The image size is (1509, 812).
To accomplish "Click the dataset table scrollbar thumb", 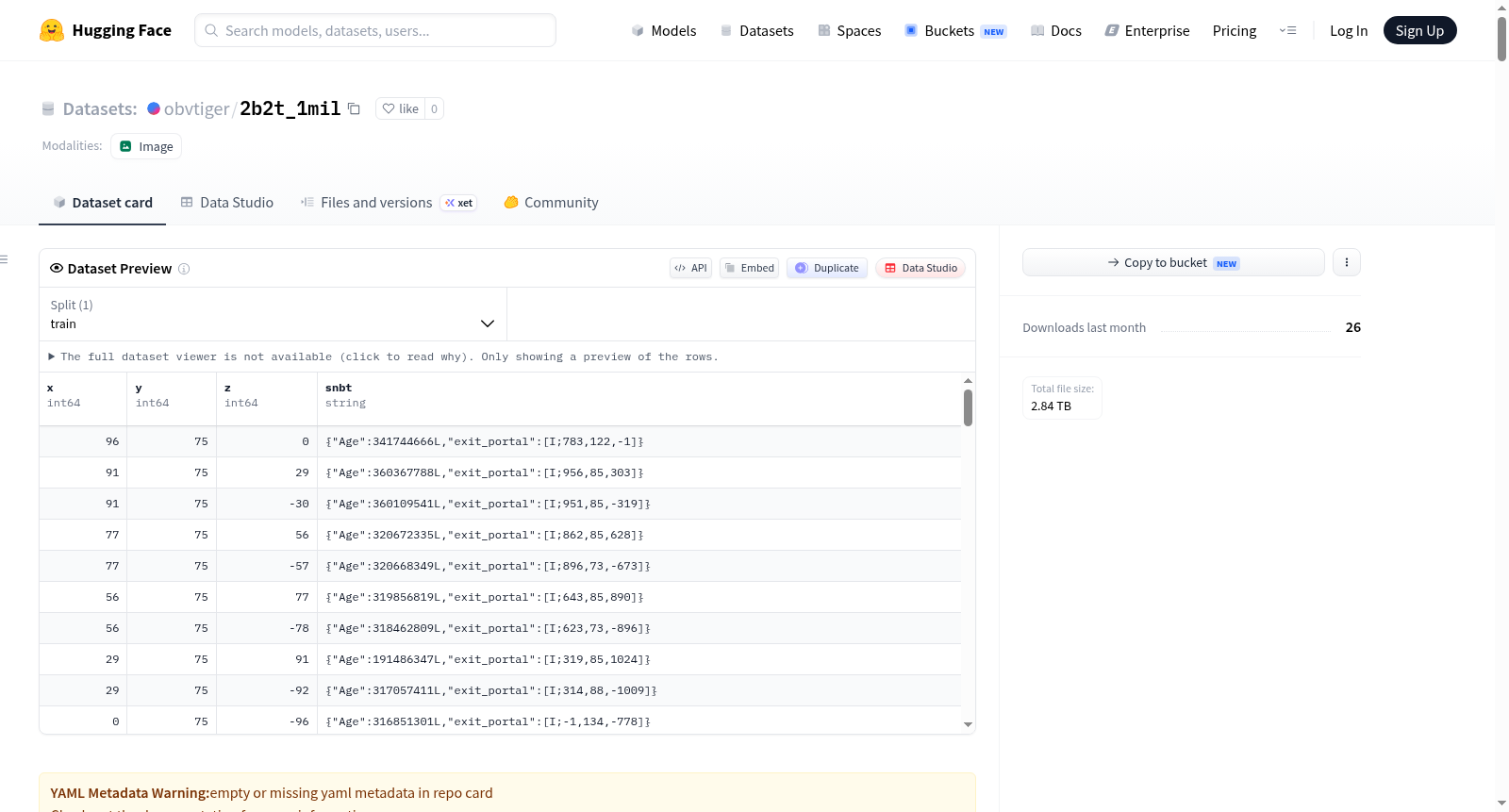I will point(968,407).
